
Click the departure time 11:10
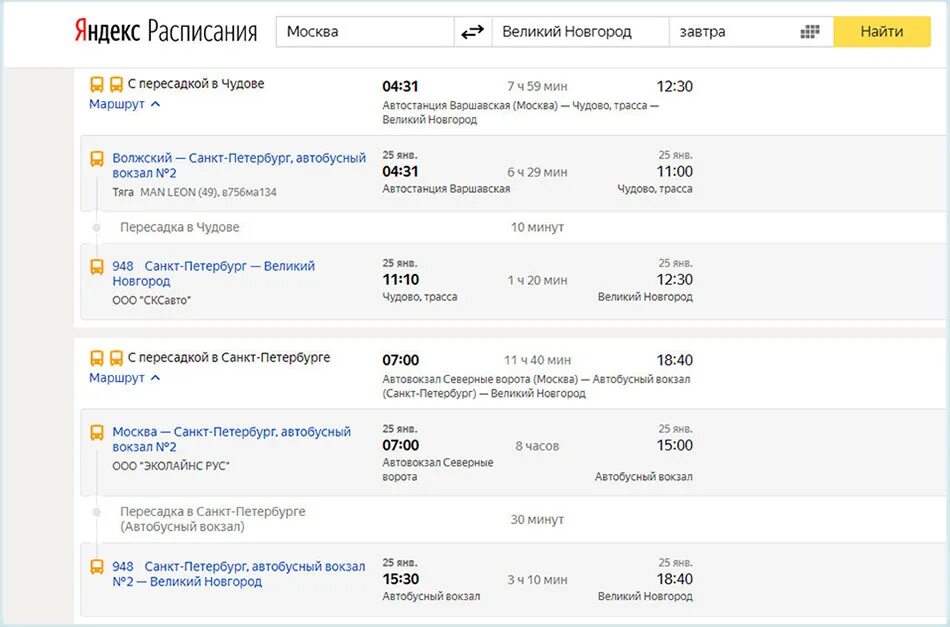[x=400, y=280]
